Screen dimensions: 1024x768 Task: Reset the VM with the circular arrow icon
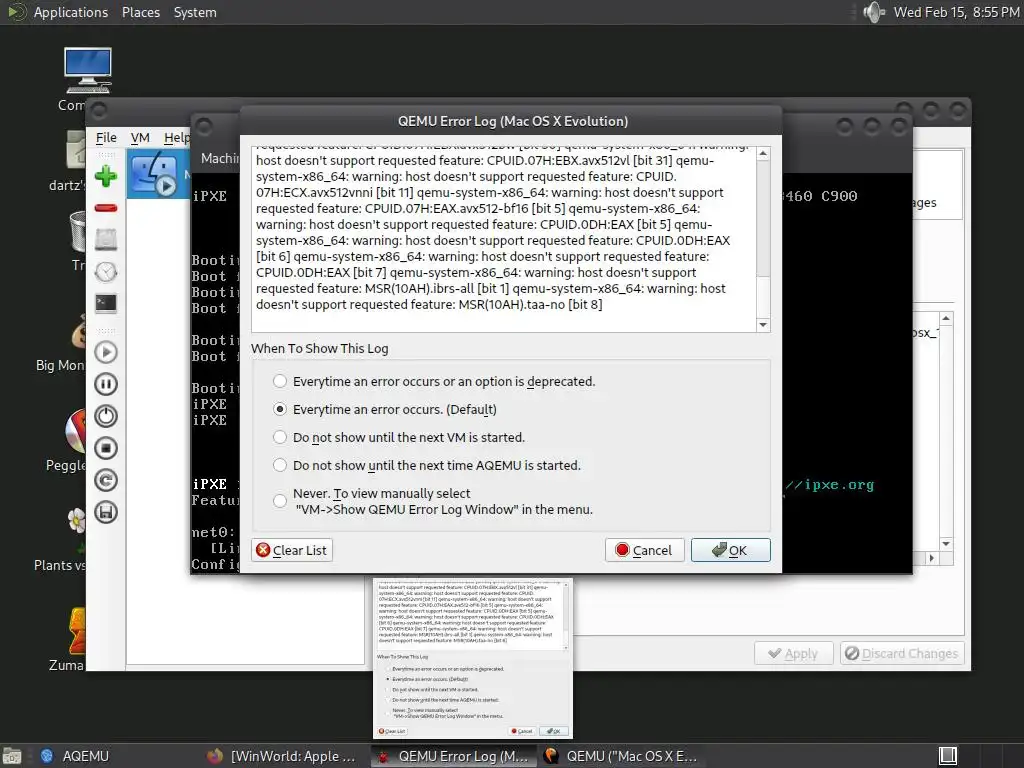click(106, 480)
